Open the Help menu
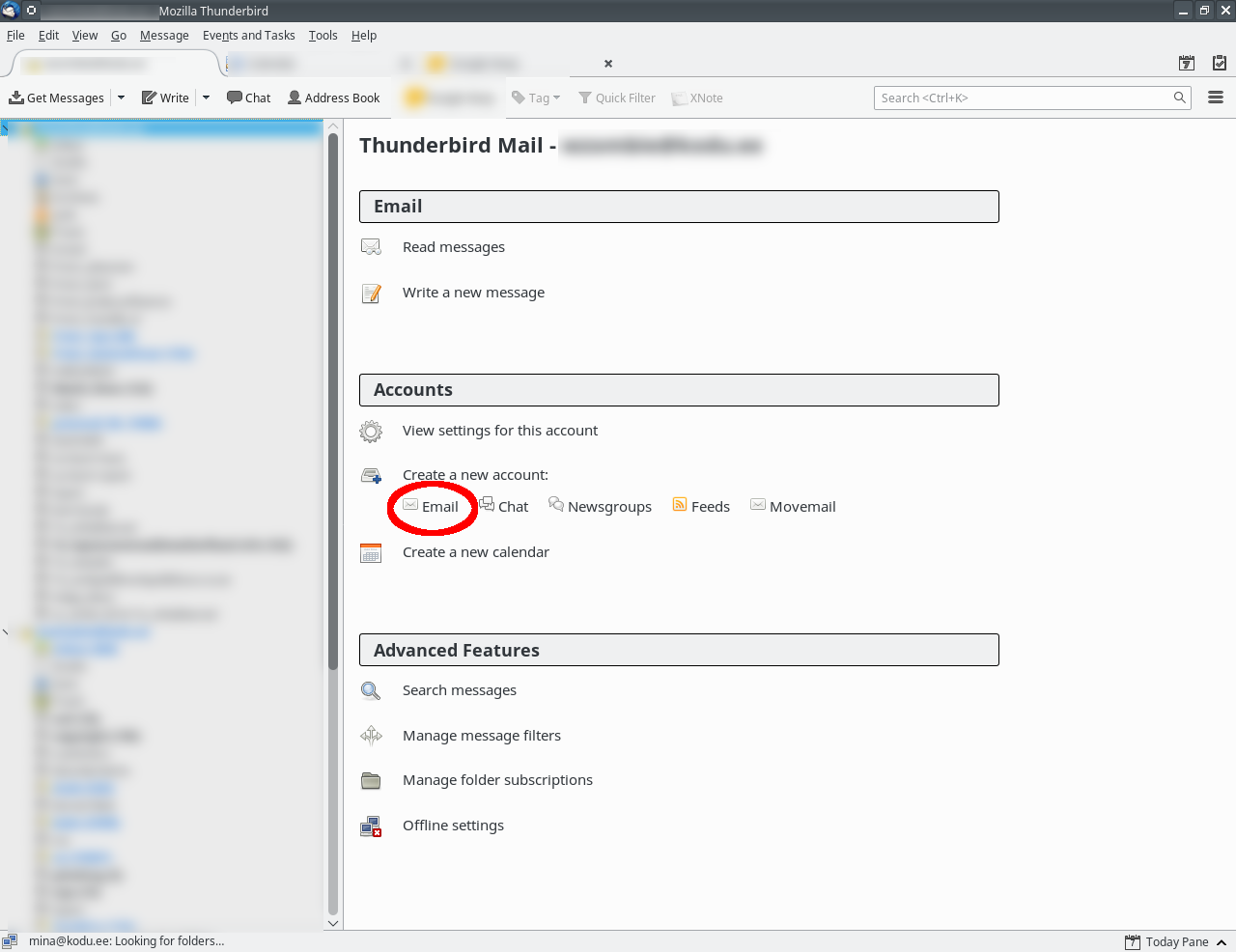 tap(364, 36)
